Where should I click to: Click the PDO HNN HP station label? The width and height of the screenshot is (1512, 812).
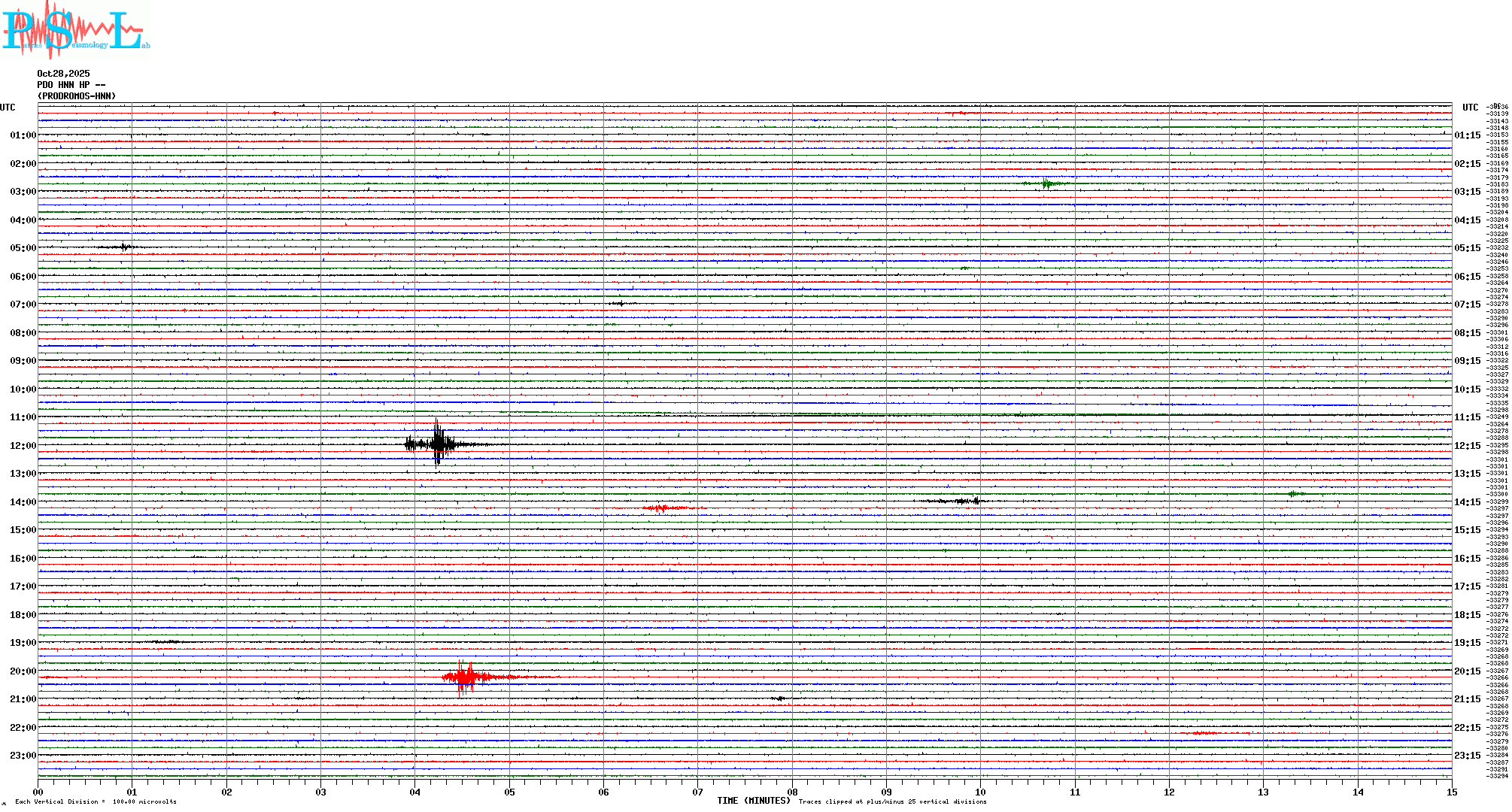point(71,85)
